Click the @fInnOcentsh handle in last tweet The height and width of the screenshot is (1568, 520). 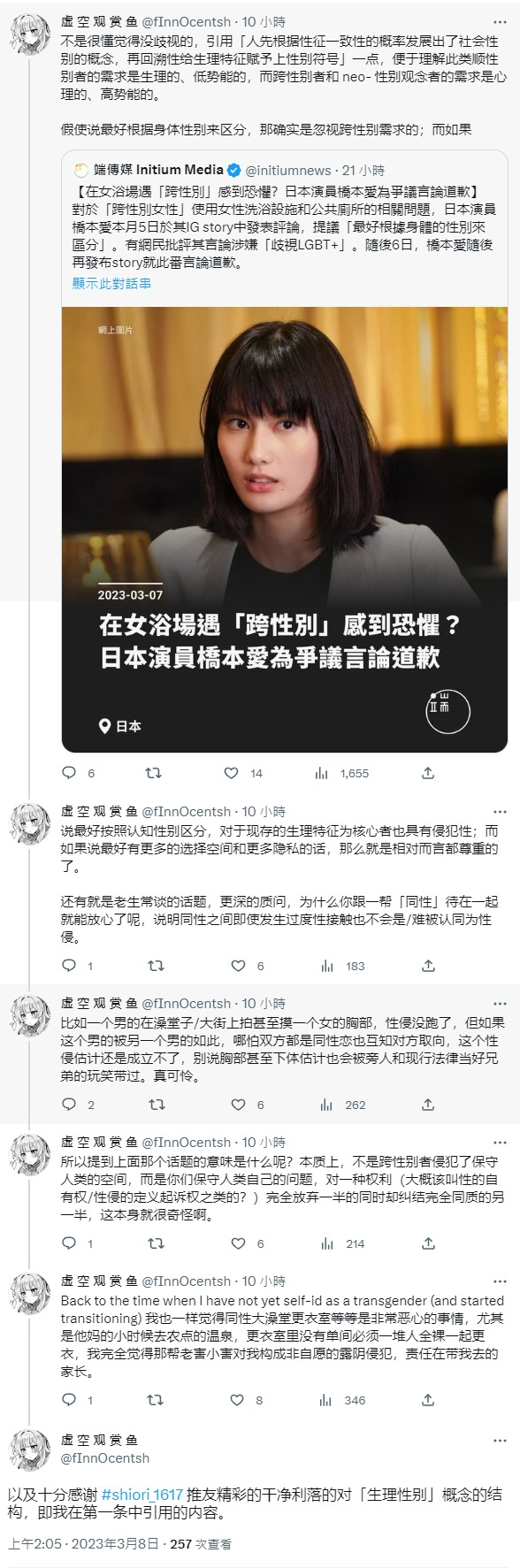[x=105, y=1458]
